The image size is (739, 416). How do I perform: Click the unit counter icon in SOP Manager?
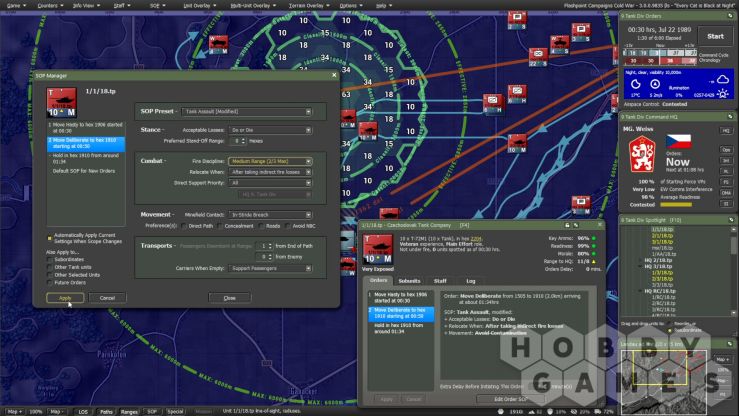coord(61,102)
